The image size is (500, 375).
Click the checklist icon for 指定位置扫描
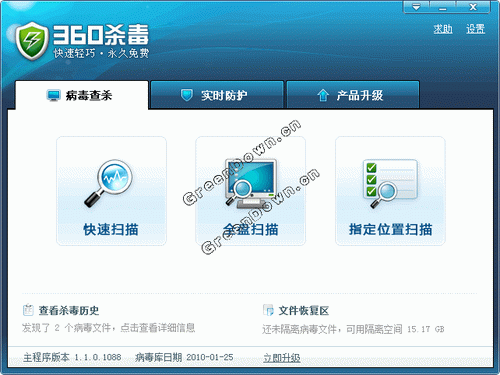pos(390,184)
